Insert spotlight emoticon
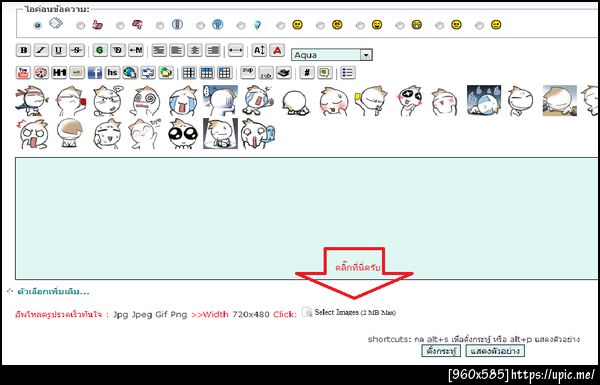The height and width of the screenshot is (385, 600). [220, 134]
